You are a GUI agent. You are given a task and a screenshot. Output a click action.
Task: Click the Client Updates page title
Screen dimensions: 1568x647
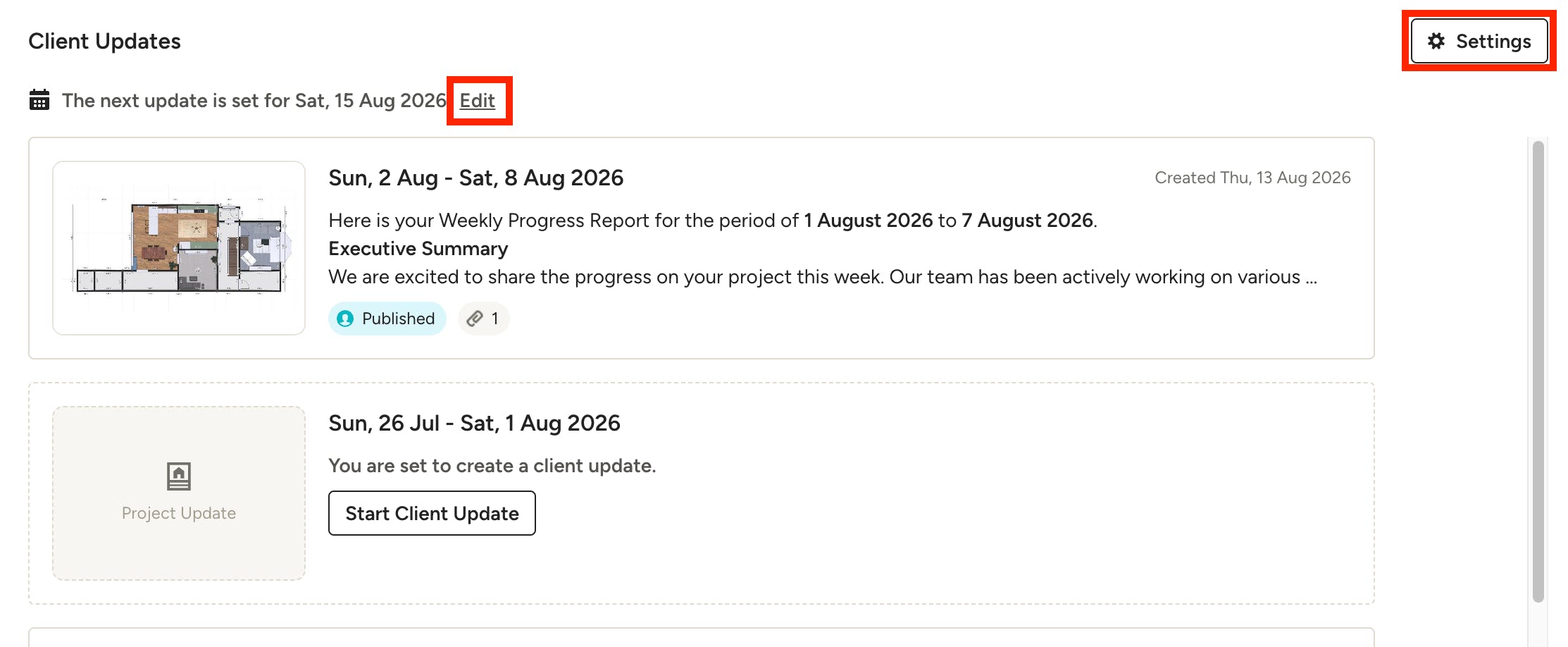104,41
